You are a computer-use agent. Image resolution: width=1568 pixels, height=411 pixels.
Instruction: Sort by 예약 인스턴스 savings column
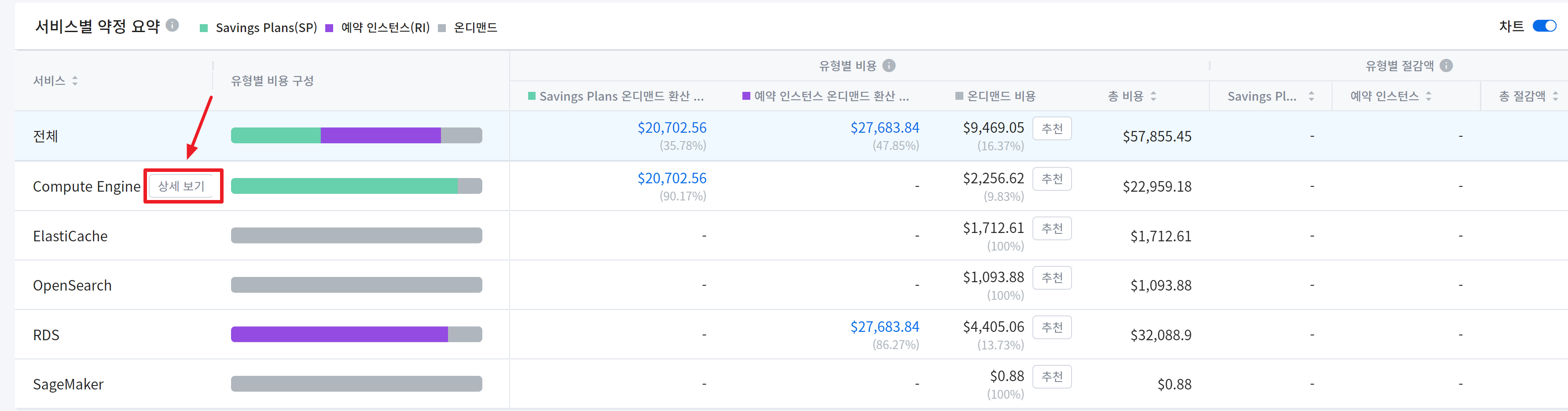coord(1428,96)
